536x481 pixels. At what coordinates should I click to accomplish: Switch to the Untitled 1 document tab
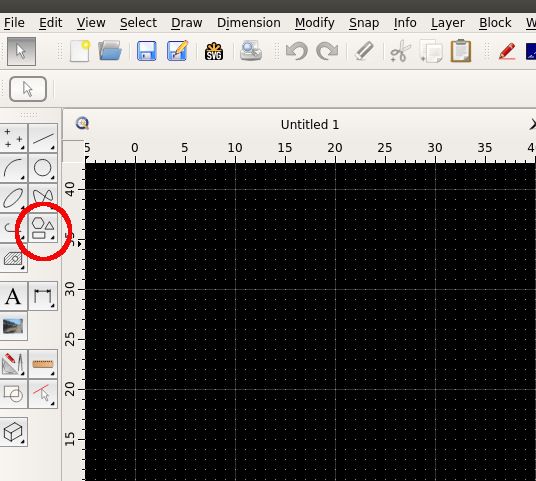point(310,124)
